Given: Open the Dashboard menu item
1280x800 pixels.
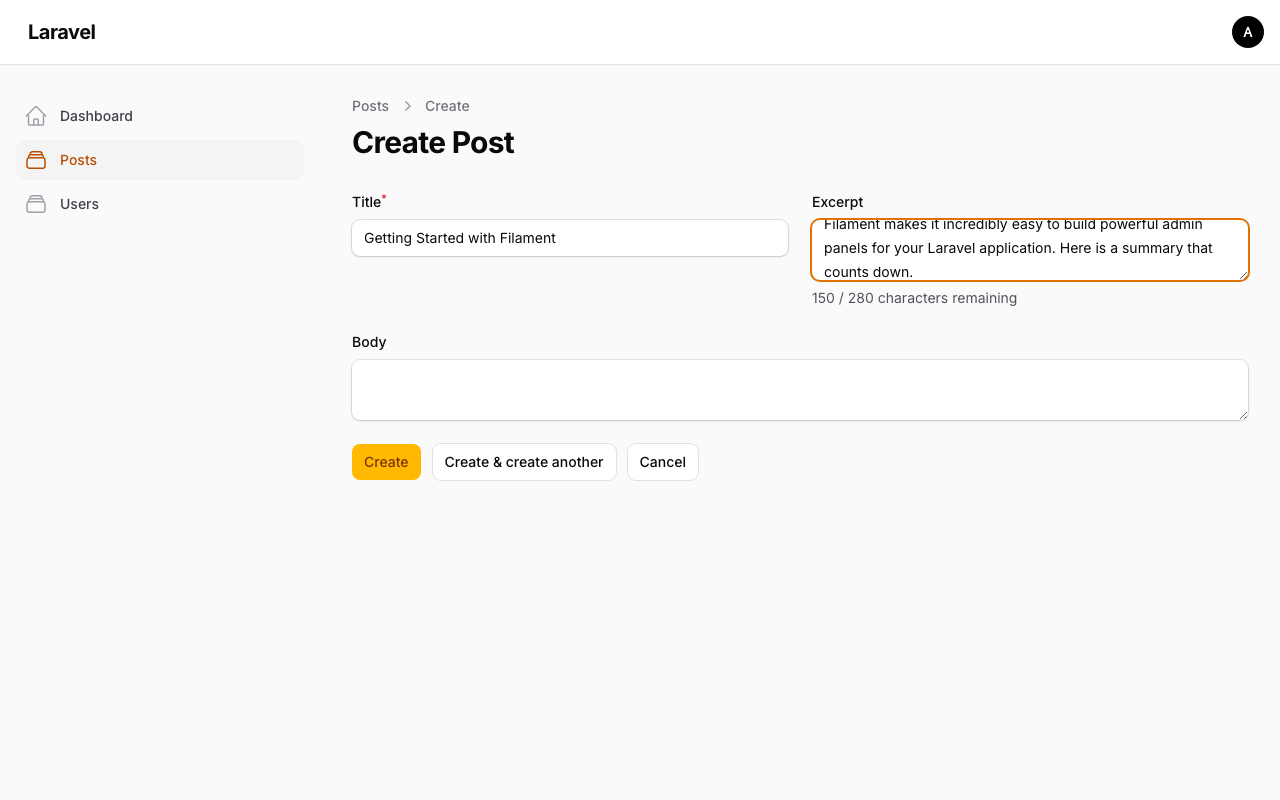Looking at the screenshot, I should 160,116.
